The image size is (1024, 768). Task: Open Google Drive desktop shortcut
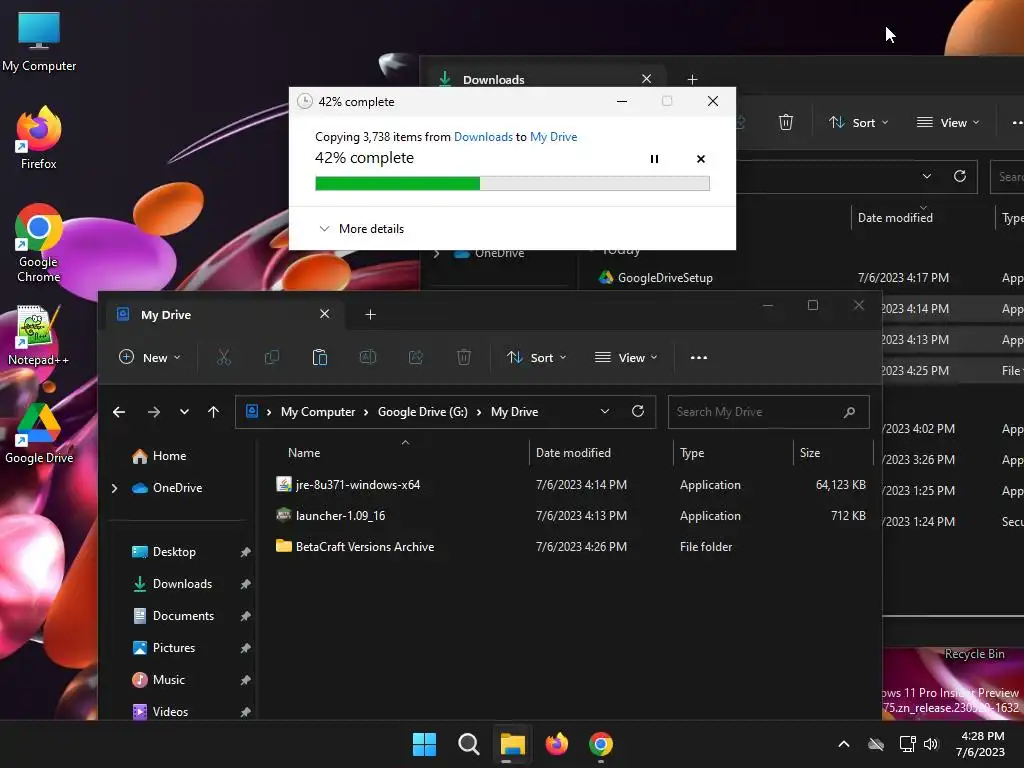tap(39, 434)
